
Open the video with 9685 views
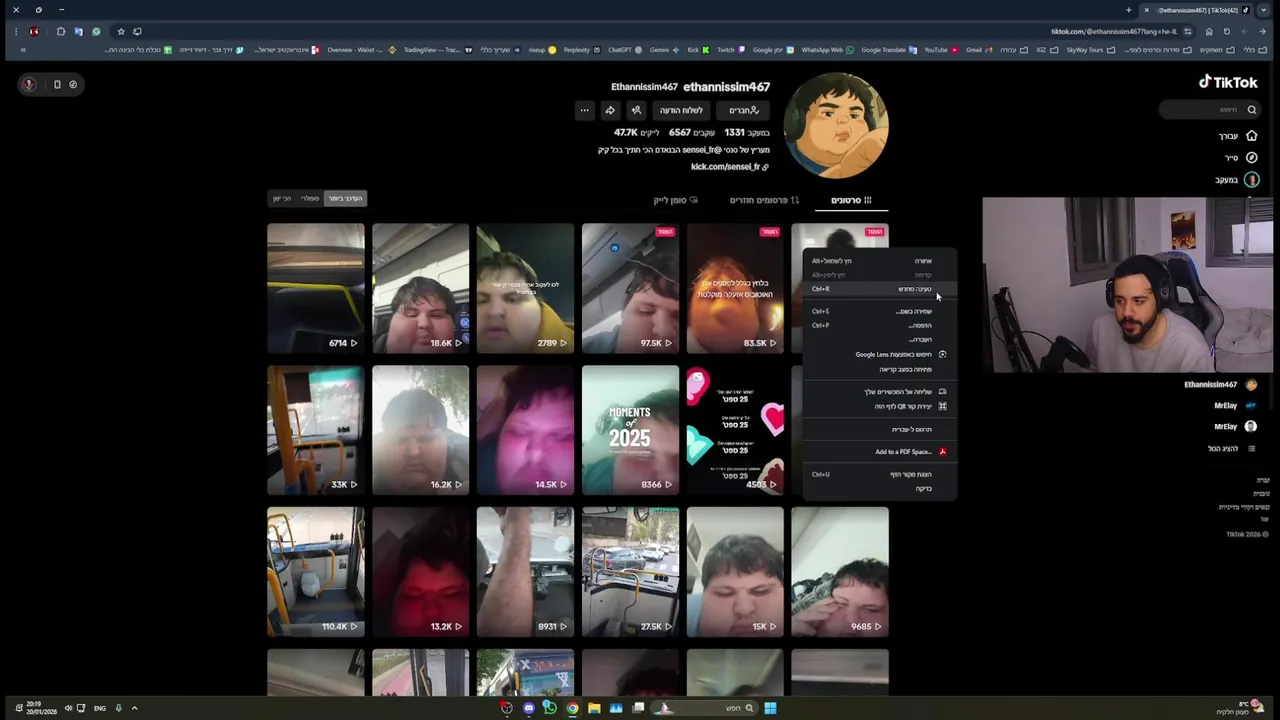coord(840,572)
